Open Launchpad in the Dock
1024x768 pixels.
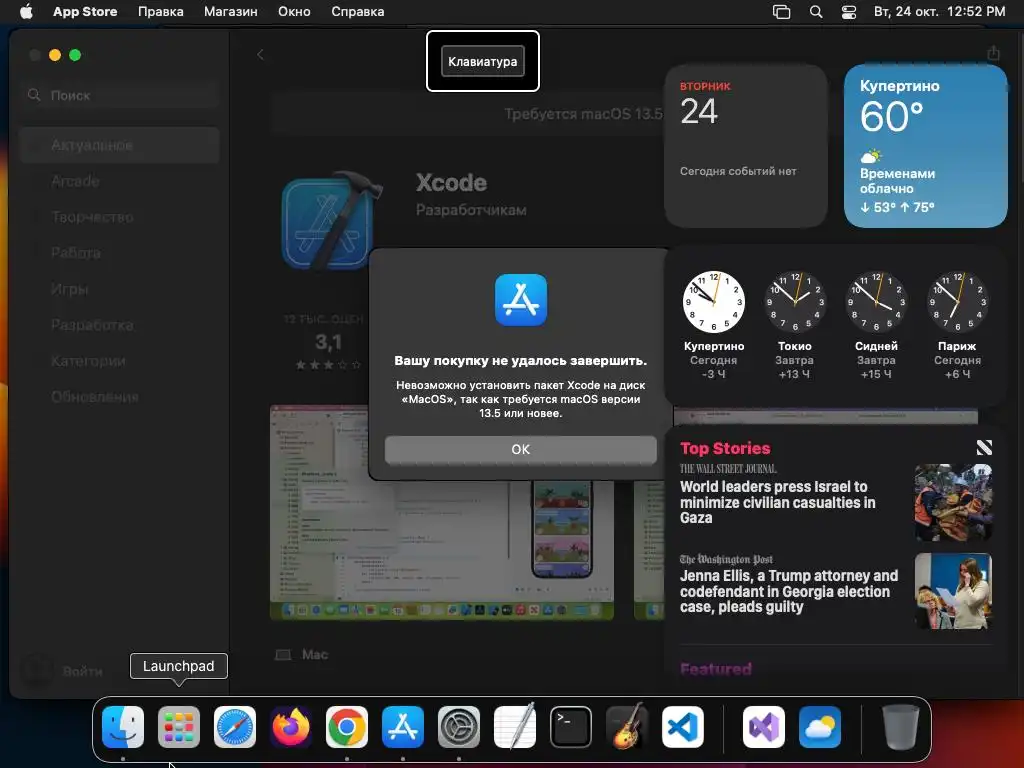coord(179,727)
